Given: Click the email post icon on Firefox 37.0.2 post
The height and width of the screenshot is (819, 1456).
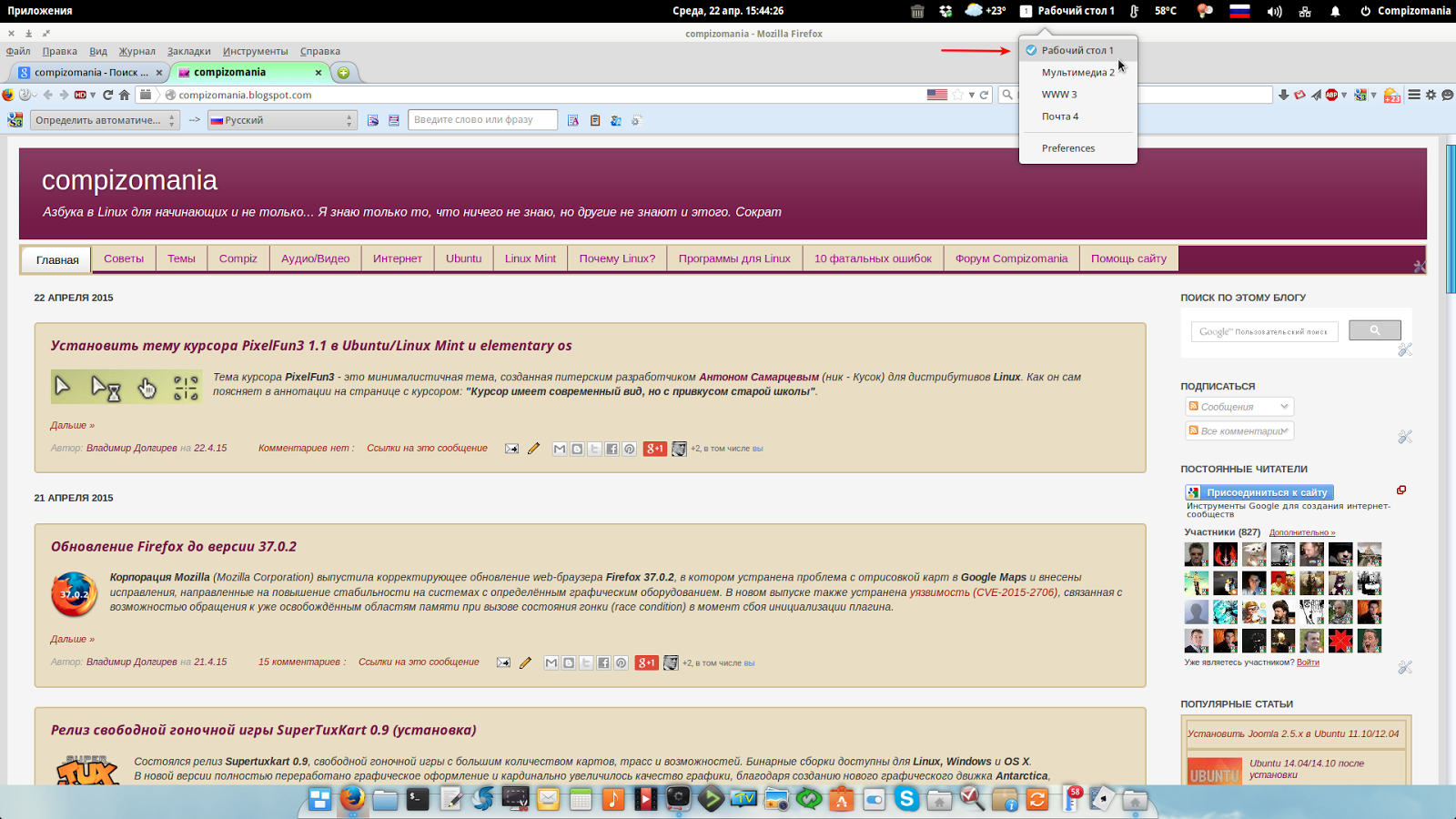Looking at the screenshot, I should [x=503, y=662].
